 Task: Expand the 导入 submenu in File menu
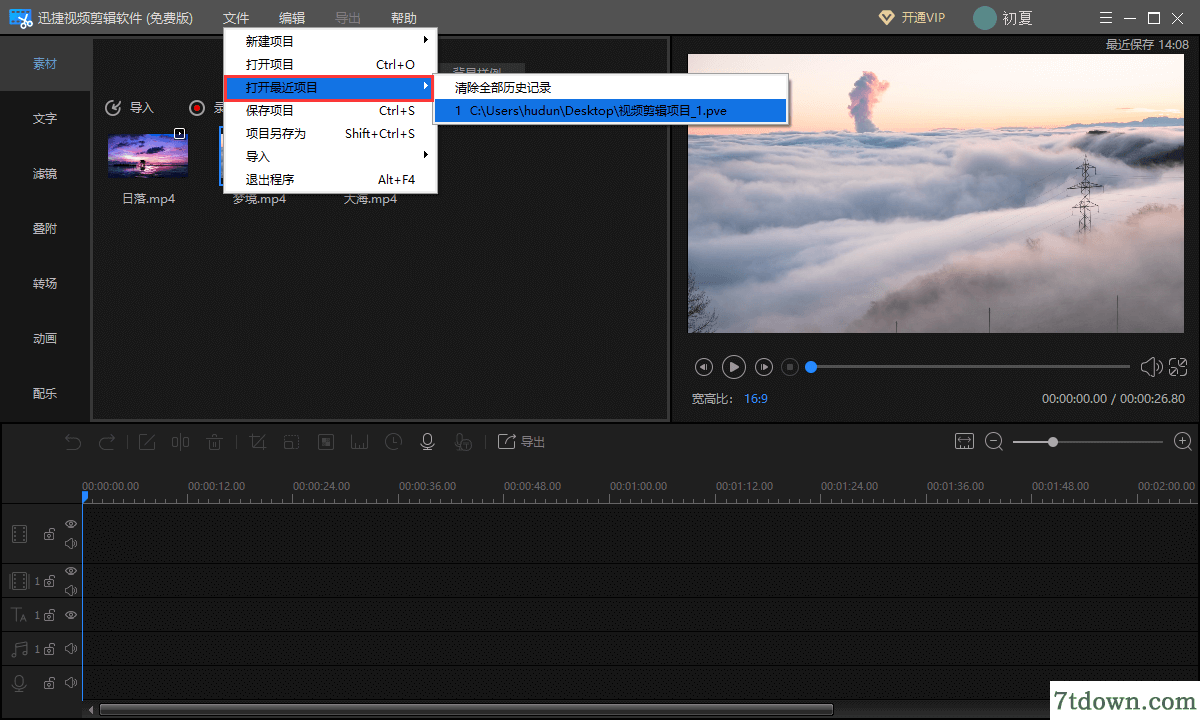coord(330,156)
